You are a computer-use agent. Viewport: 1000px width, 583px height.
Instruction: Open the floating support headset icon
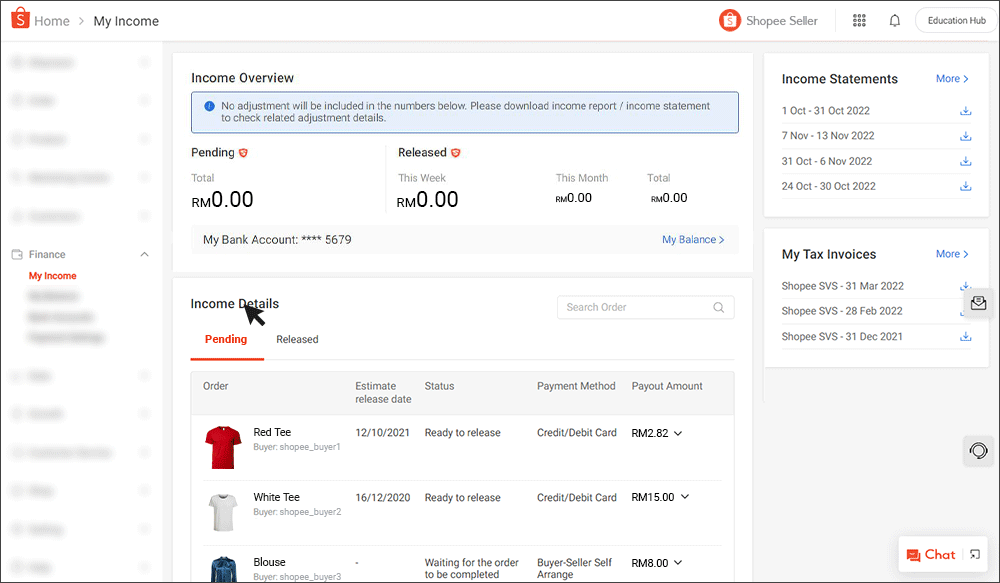(978, 451)
